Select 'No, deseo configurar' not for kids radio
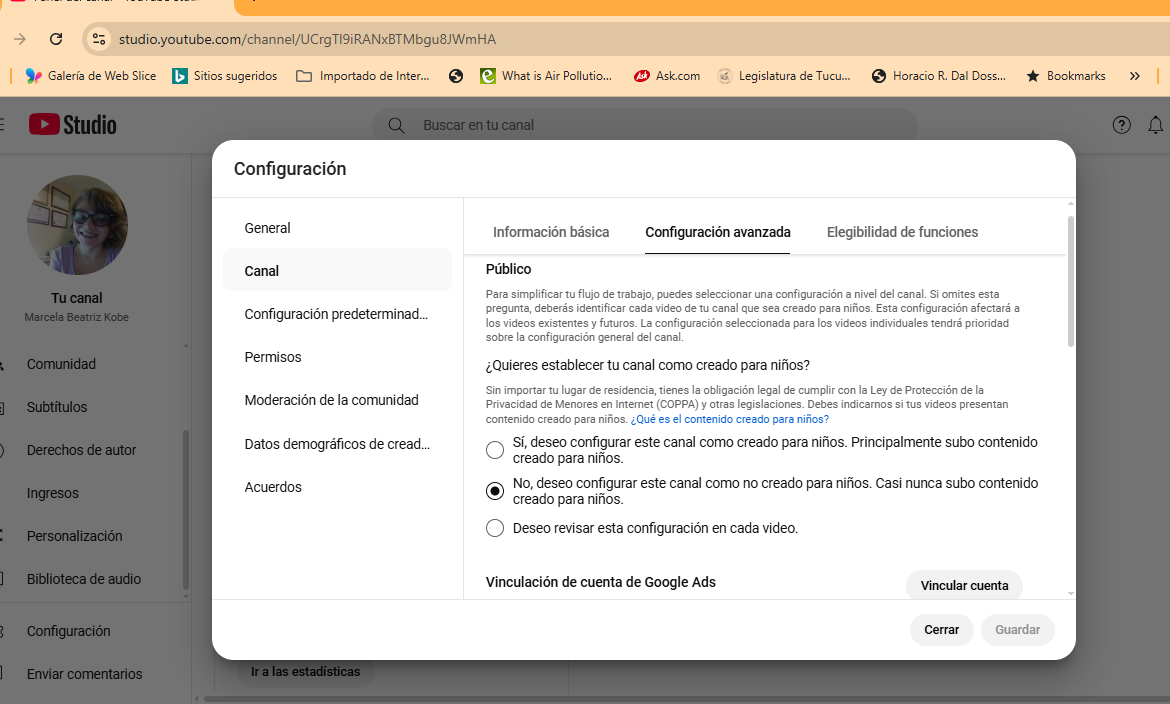Screen dimensions: 1170x704 pos(495,490)
